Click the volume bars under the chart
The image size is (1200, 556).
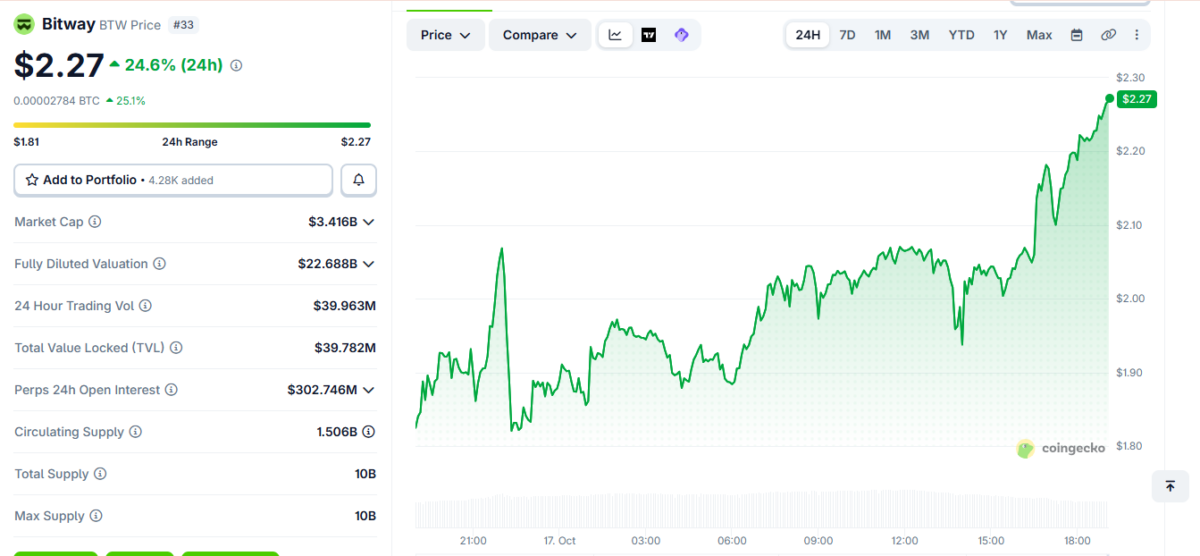coord(762,511)
